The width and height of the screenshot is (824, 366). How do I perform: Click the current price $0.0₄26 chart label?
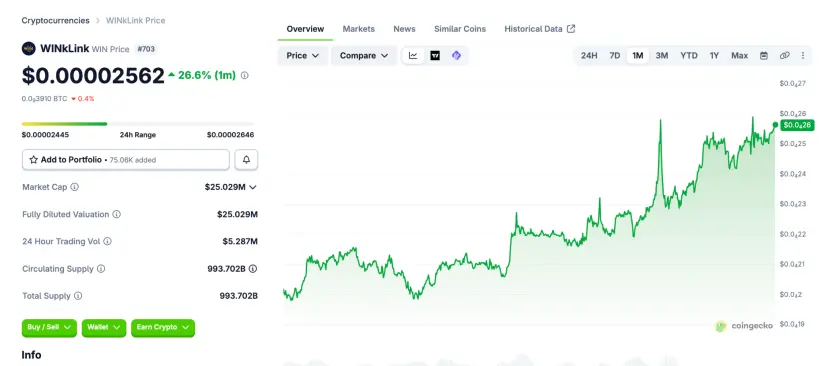[x=797, y=125]
